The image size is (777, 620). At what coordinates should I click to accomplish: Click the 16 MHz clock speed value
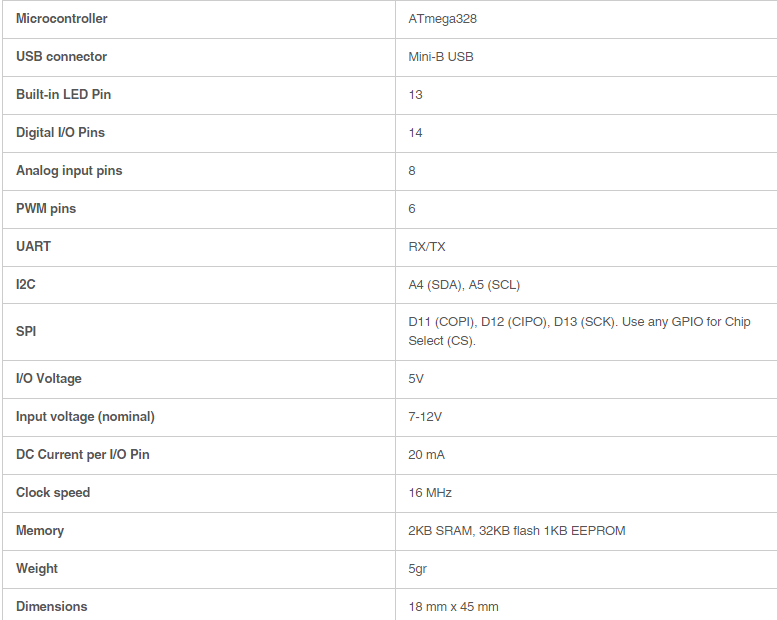(430, 493)
